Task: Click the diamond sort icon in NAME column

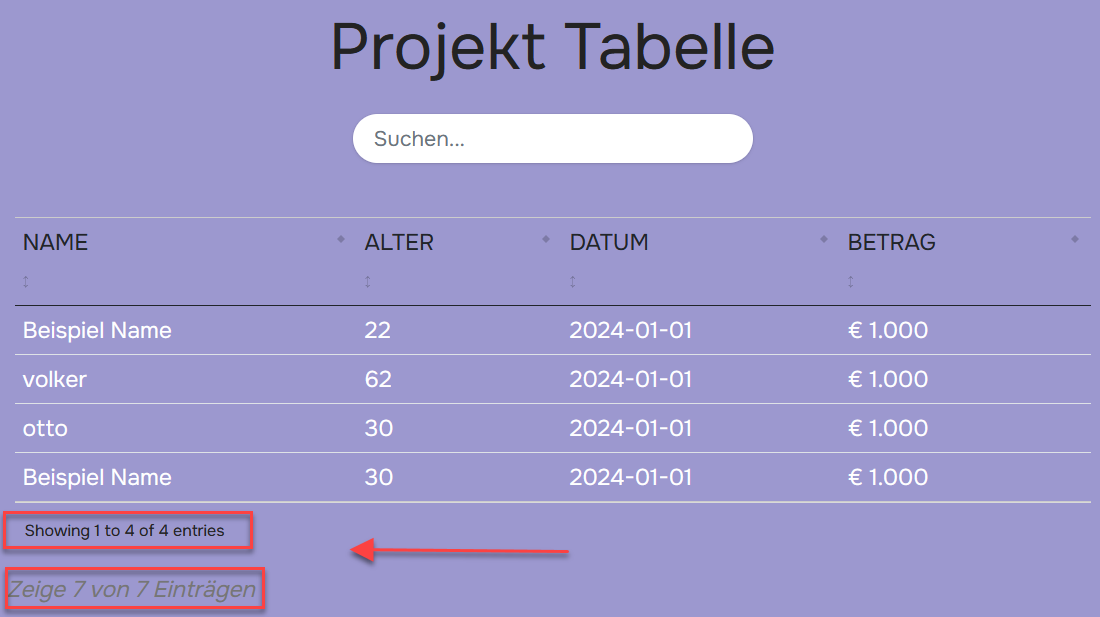Action: point(341,239)
